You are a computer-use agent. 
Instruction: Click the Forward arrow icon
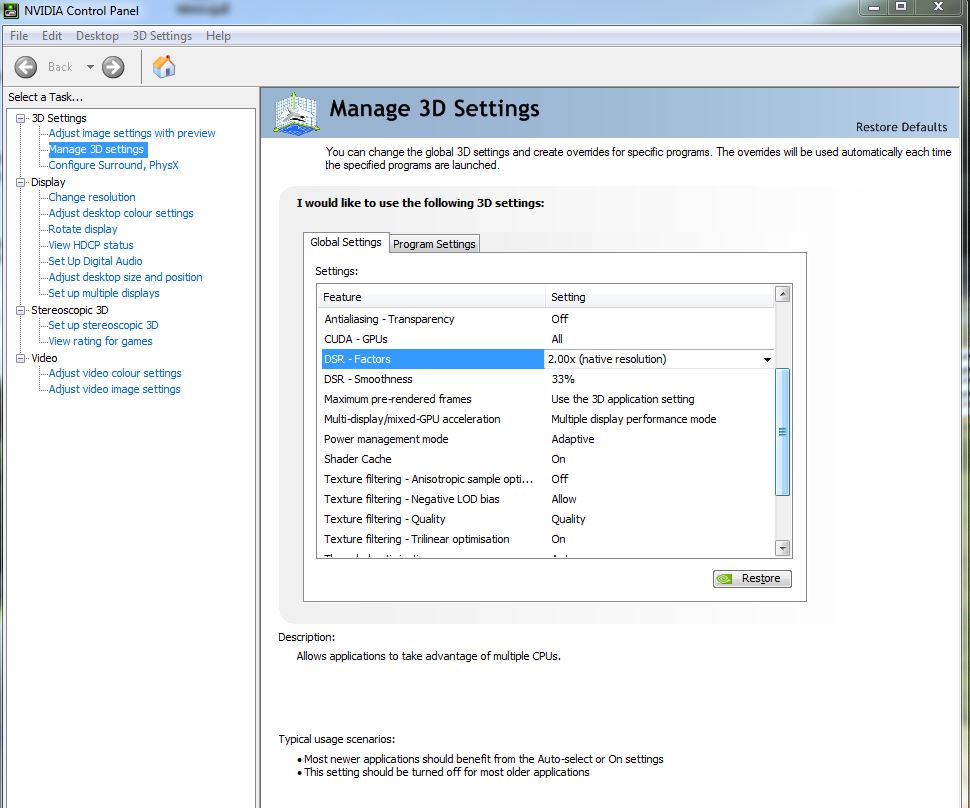[x=113, y=67]
